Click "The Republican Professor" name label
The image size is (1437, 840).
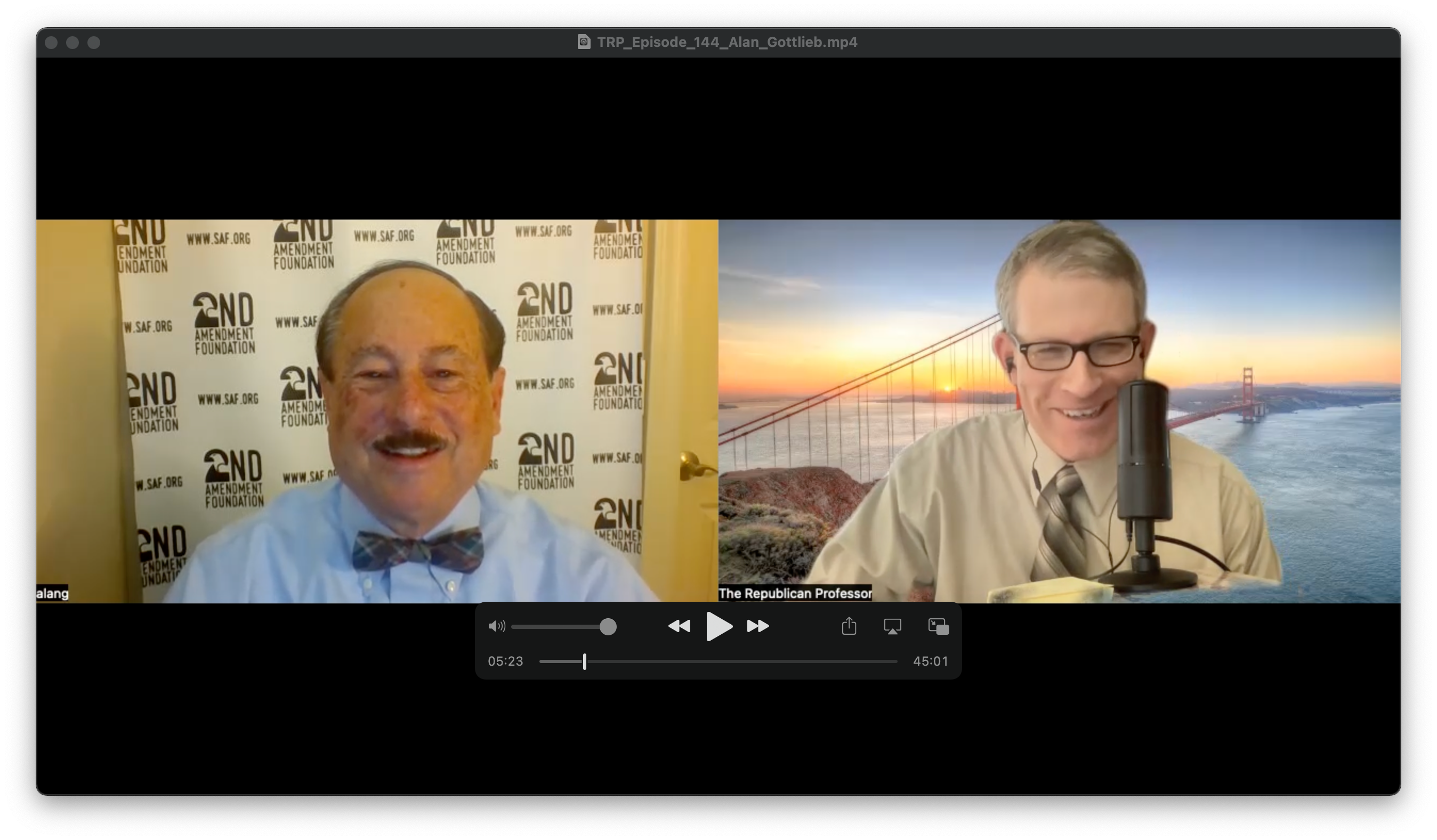point(795,593)
